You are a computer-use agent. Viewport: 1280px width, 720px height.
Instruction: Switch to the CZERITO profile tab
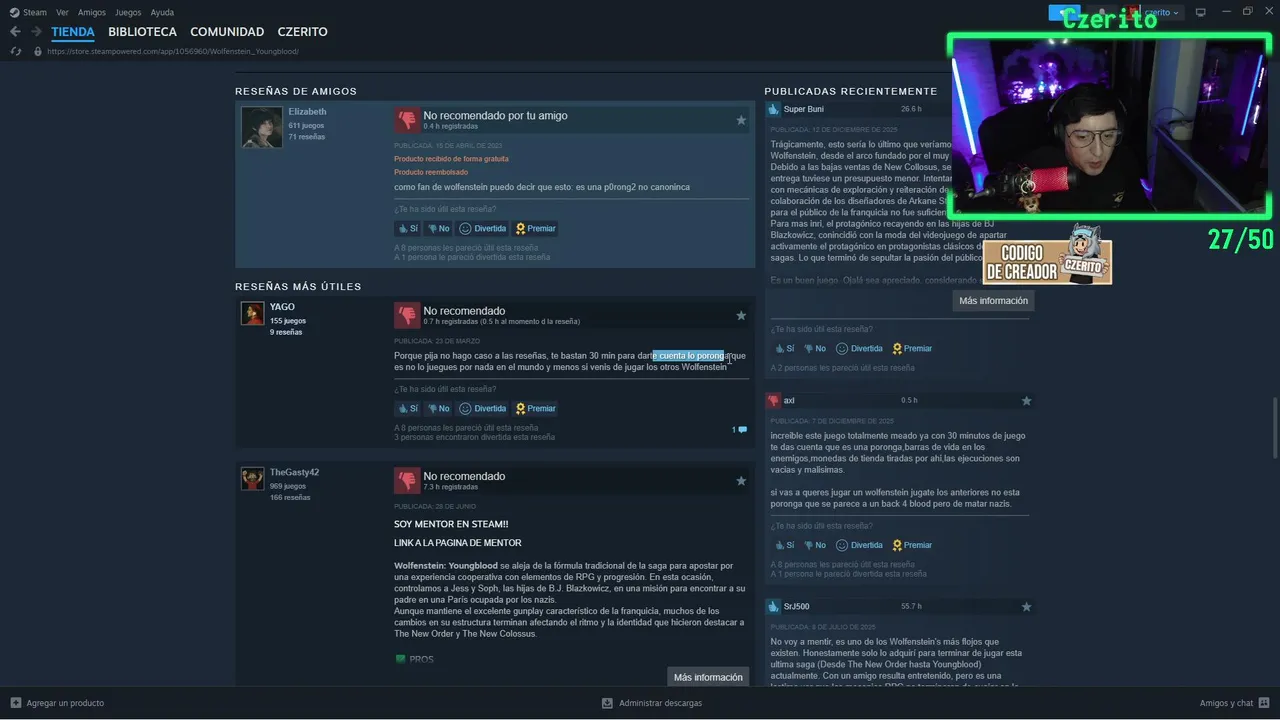tap(302, 32)
